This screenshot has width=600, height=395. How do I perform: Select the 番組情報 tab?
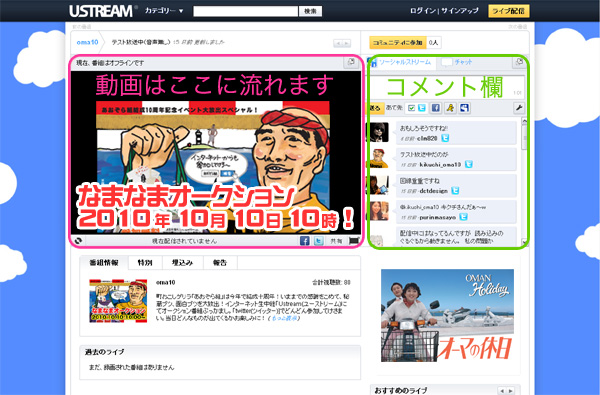tap(104, 263)
